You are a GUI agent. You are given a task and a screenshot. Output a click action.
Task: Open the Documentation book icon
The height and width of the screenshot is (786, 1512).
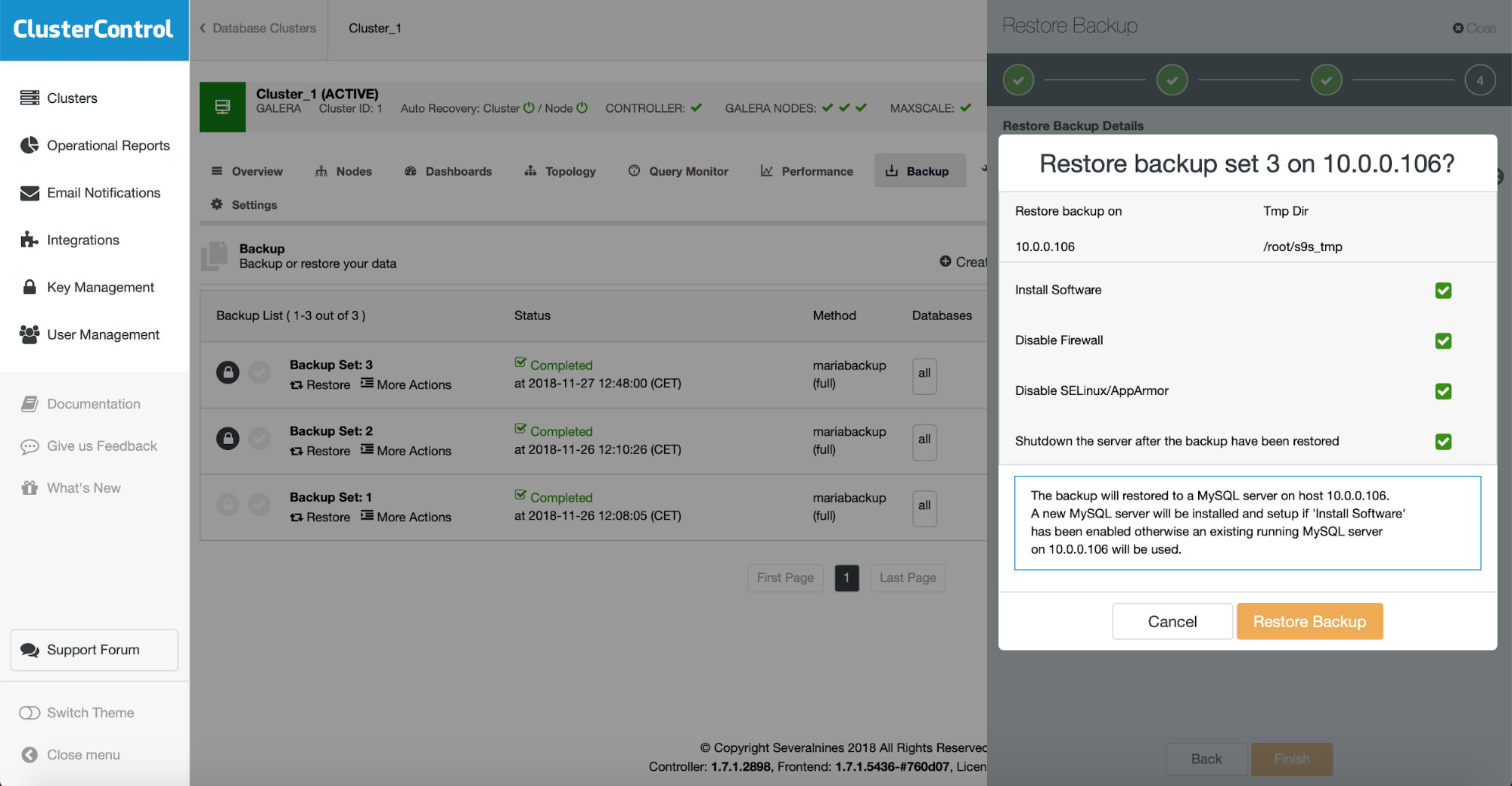(x=29, y=404)
